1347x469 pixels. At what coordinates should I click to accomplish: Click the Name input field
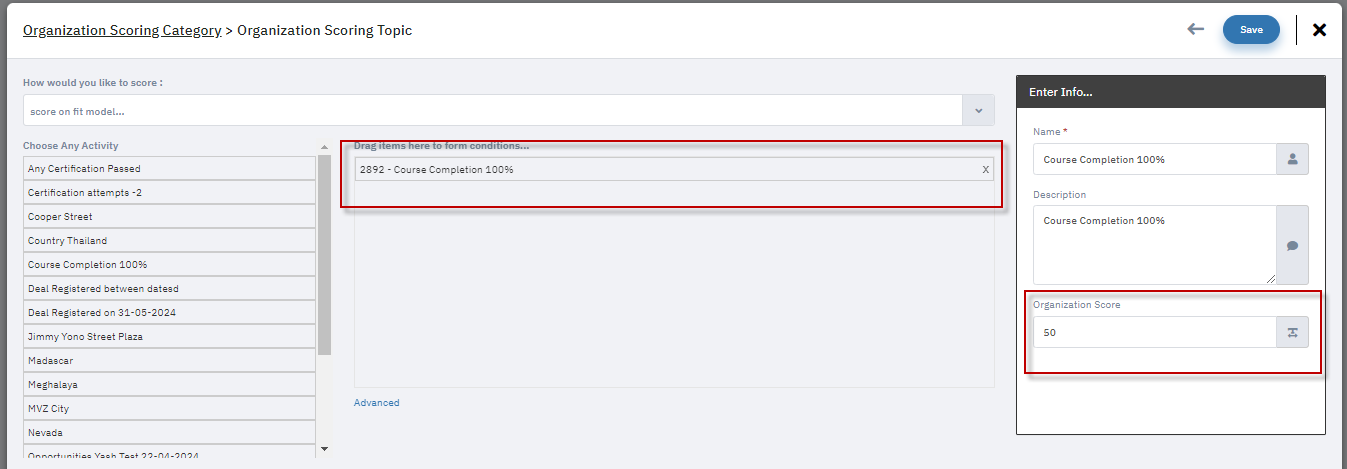click(1155, 159)
